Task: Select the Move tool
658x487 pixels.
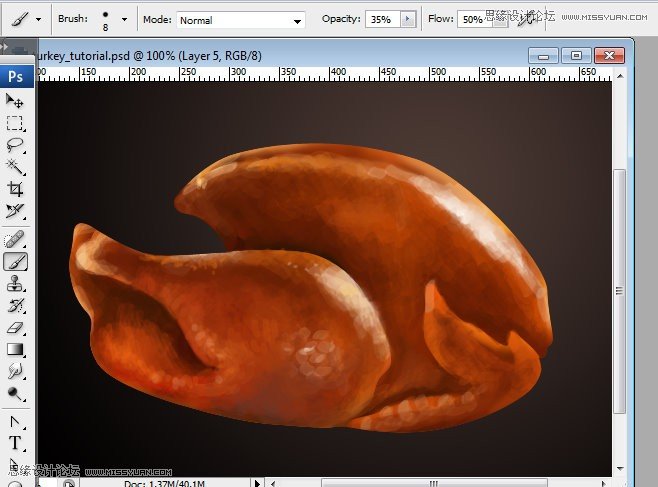Action: [x=15, y=101]
